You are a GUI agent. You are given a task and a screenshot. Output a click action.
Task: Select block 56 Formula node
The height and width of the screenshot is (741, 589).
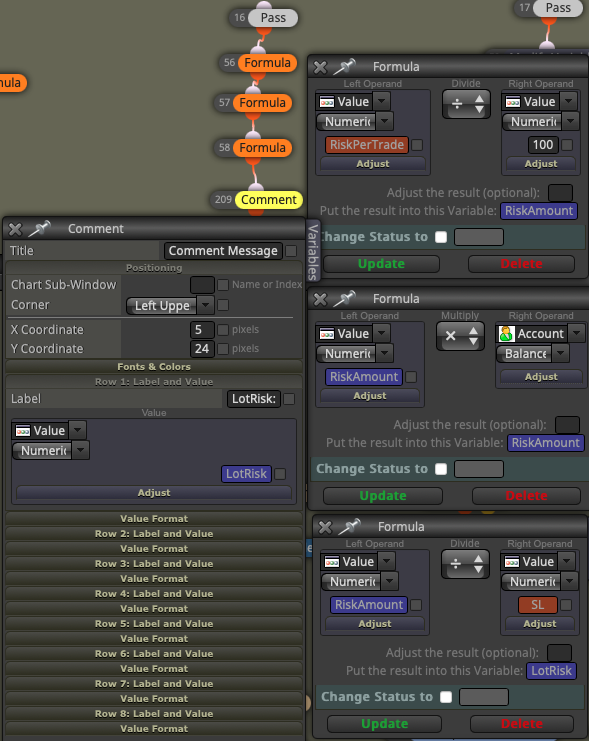pyautogui.click(x=267, y=63)
